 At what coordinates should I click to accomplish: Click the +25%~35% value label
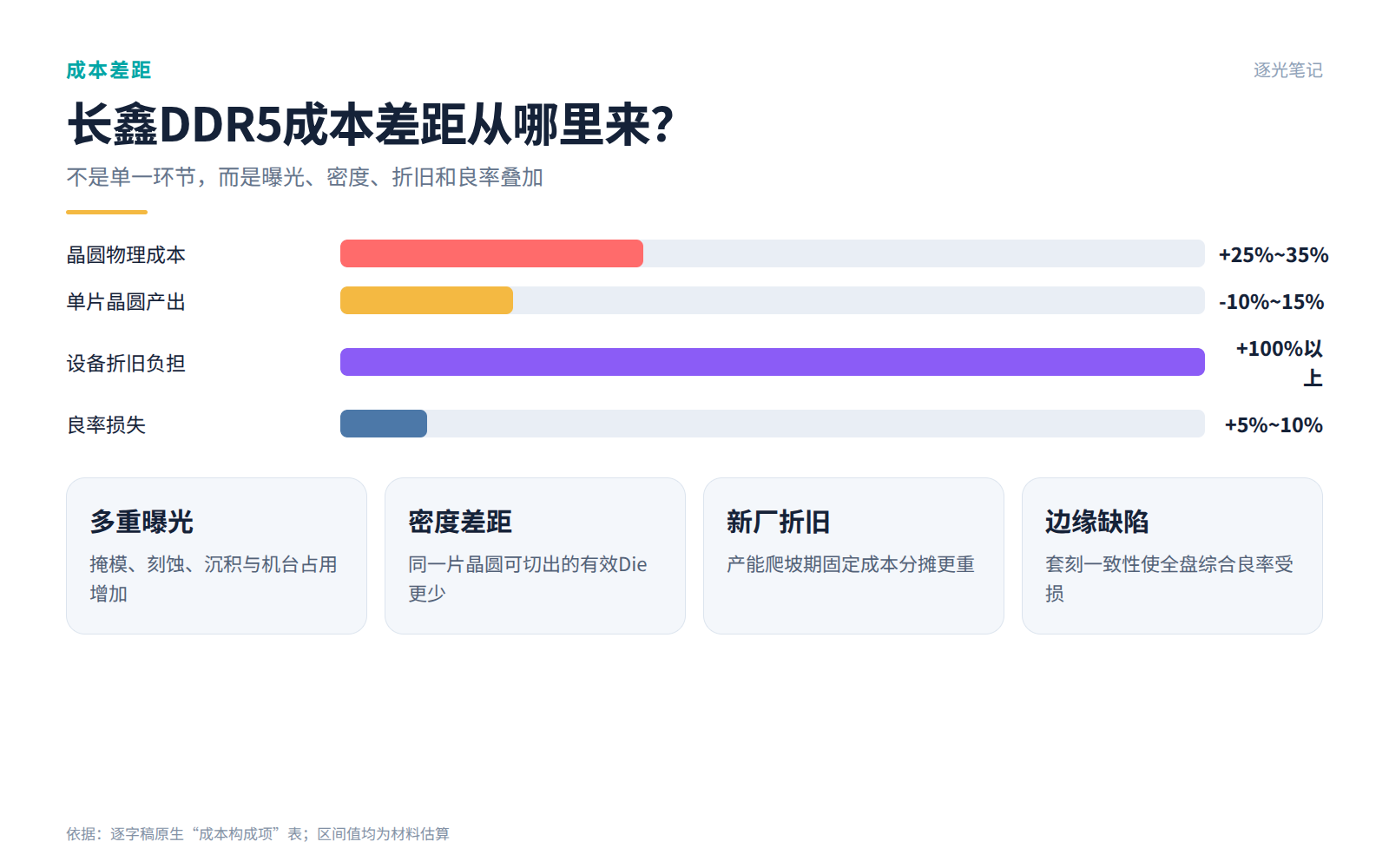(x=1274, y=255)
